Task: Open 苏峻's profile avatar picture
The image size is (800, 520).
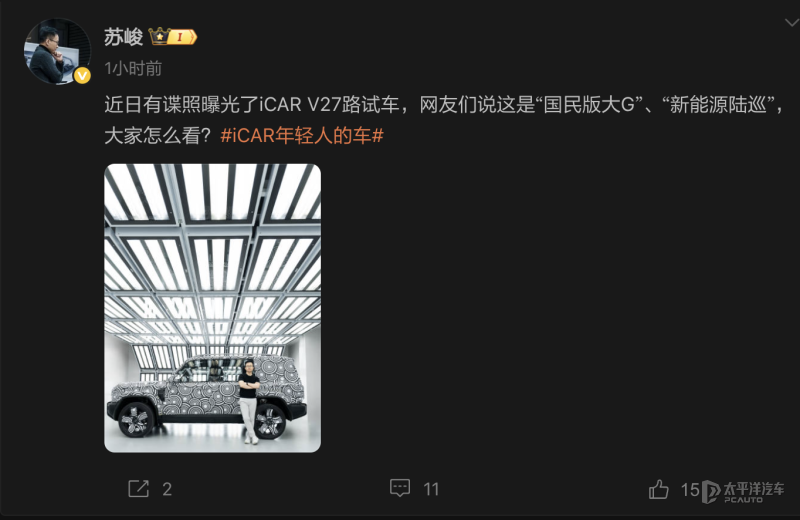Action: [x=57, y=51]
